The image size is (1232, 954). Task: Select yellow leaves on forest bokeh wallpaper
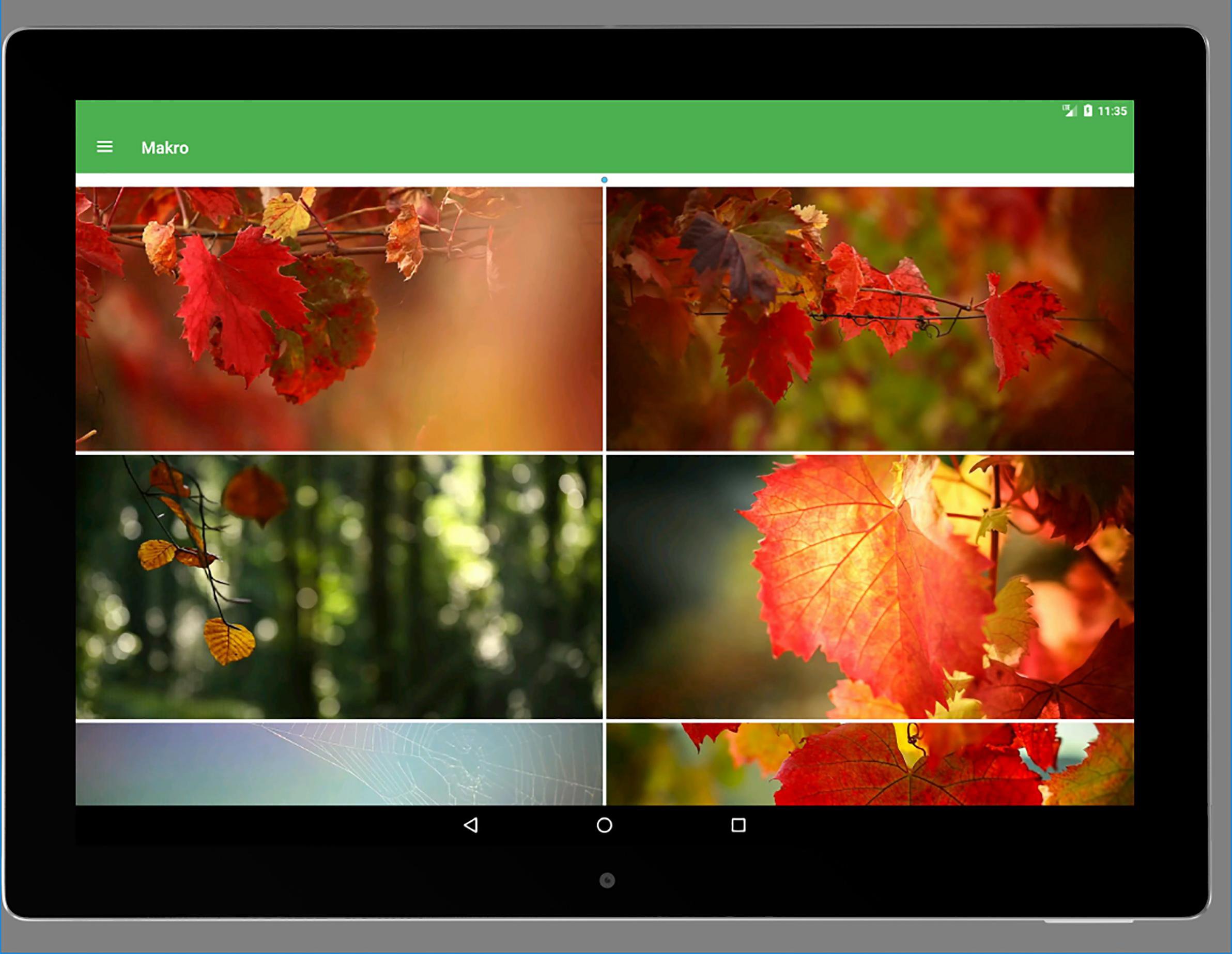click(338, 587)
